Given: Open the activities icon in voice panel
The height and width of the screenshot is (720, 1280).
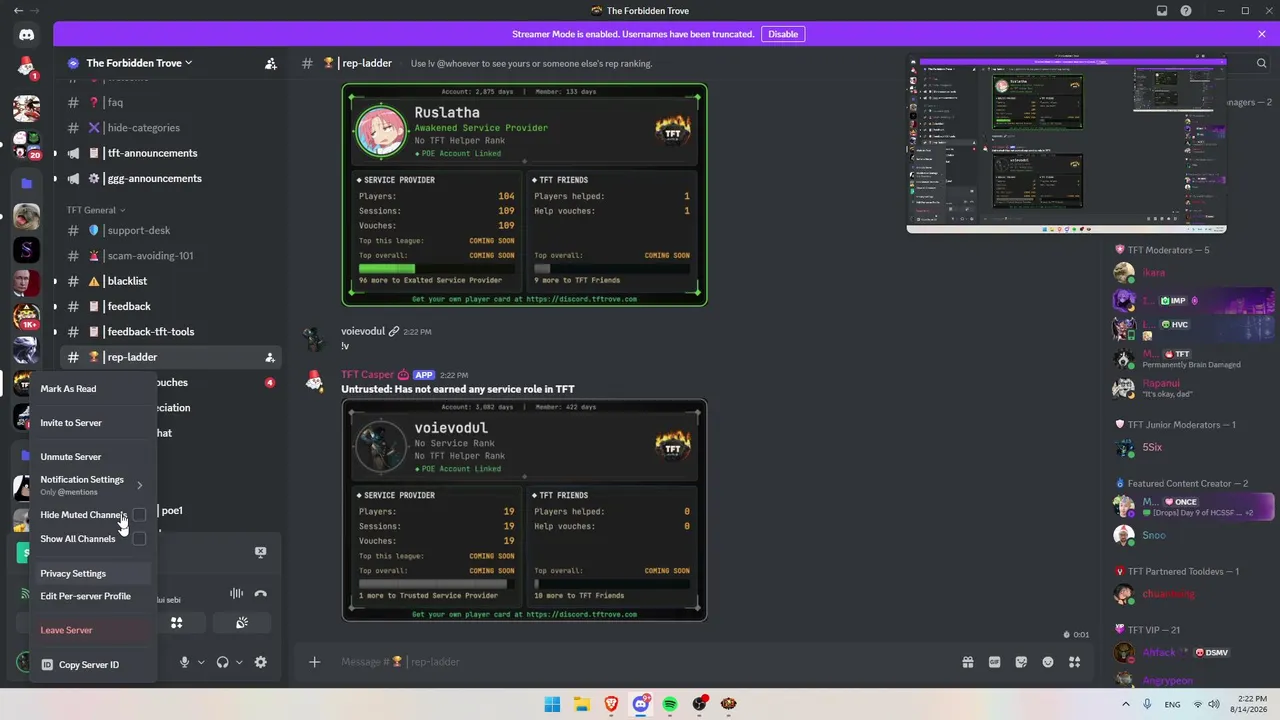Looking at the screenshot, I should tap(176, 623).
